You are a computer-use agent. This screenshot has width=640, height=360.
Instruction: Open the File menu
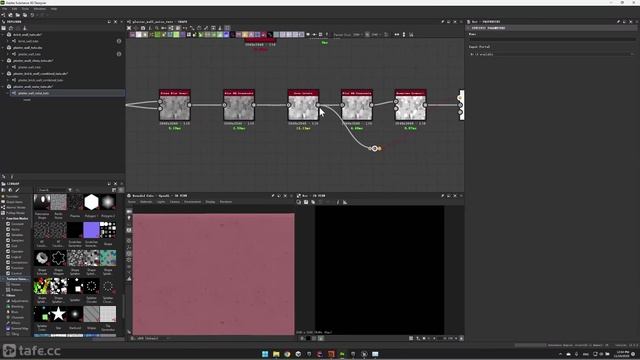(4, 9)
